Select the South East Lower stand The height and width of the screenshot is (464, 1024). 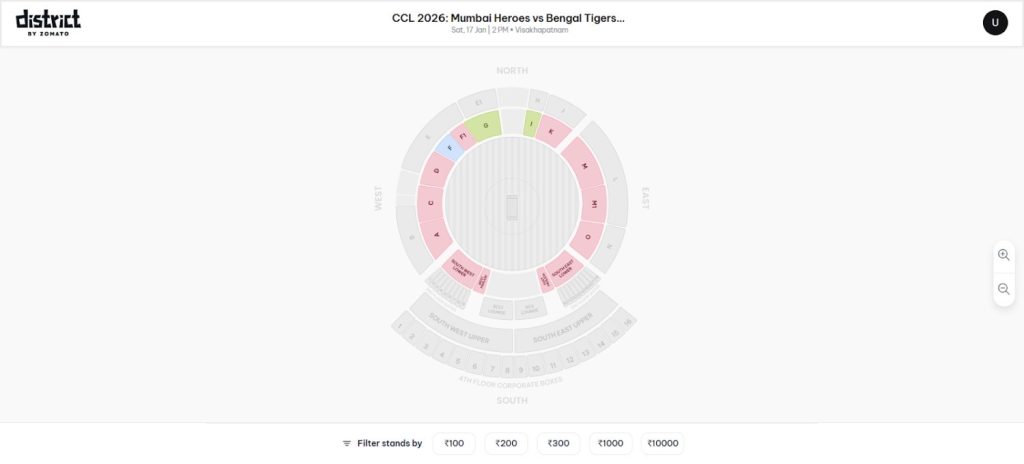point(566,268)
